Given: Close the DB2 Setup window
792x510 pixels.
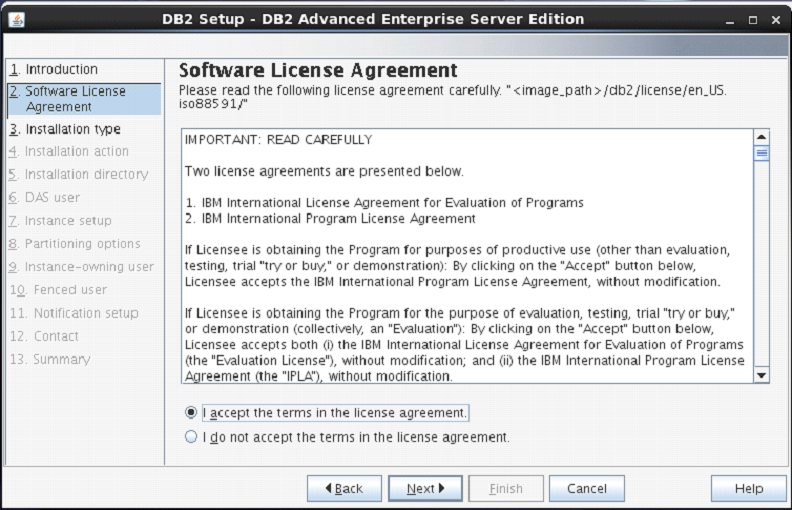Looking at the screenshot, I should click(775, 19).
